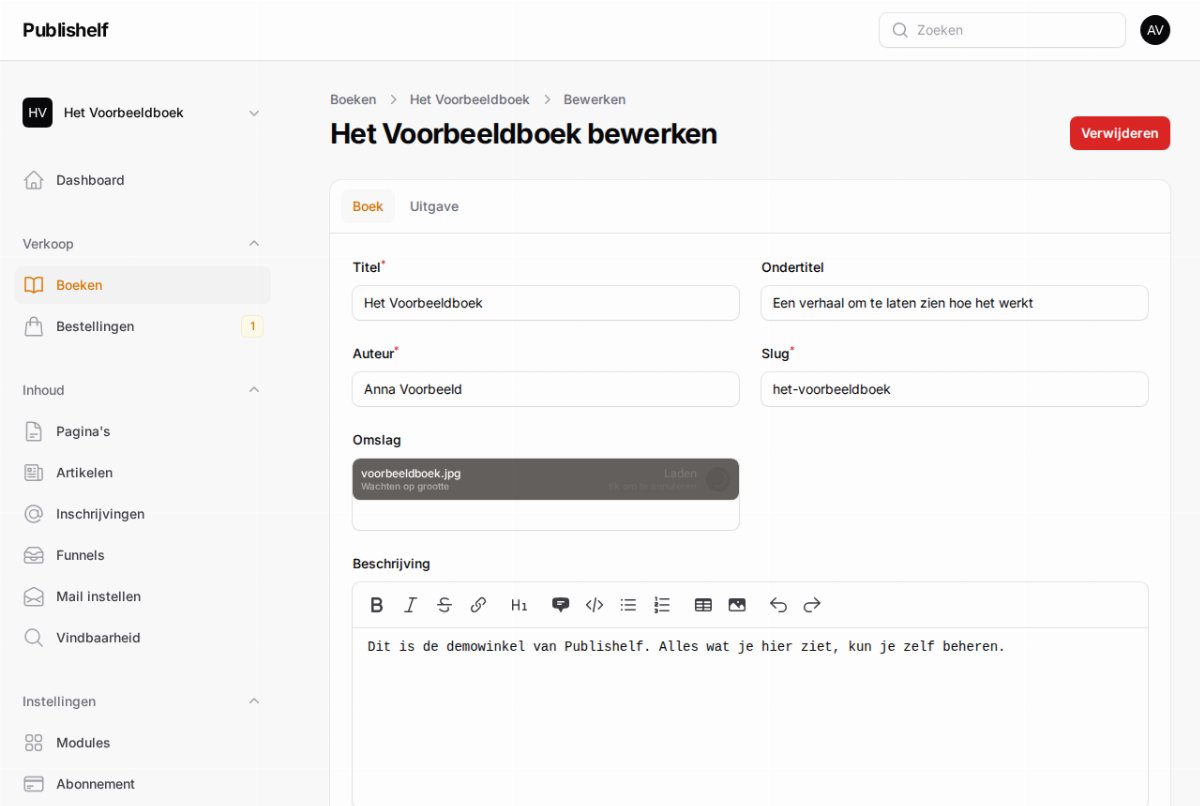The image size is (1200, 806).
Task: Open Artikelen in the sidebar
Action: pyautogui.click(x=143, y=473)
